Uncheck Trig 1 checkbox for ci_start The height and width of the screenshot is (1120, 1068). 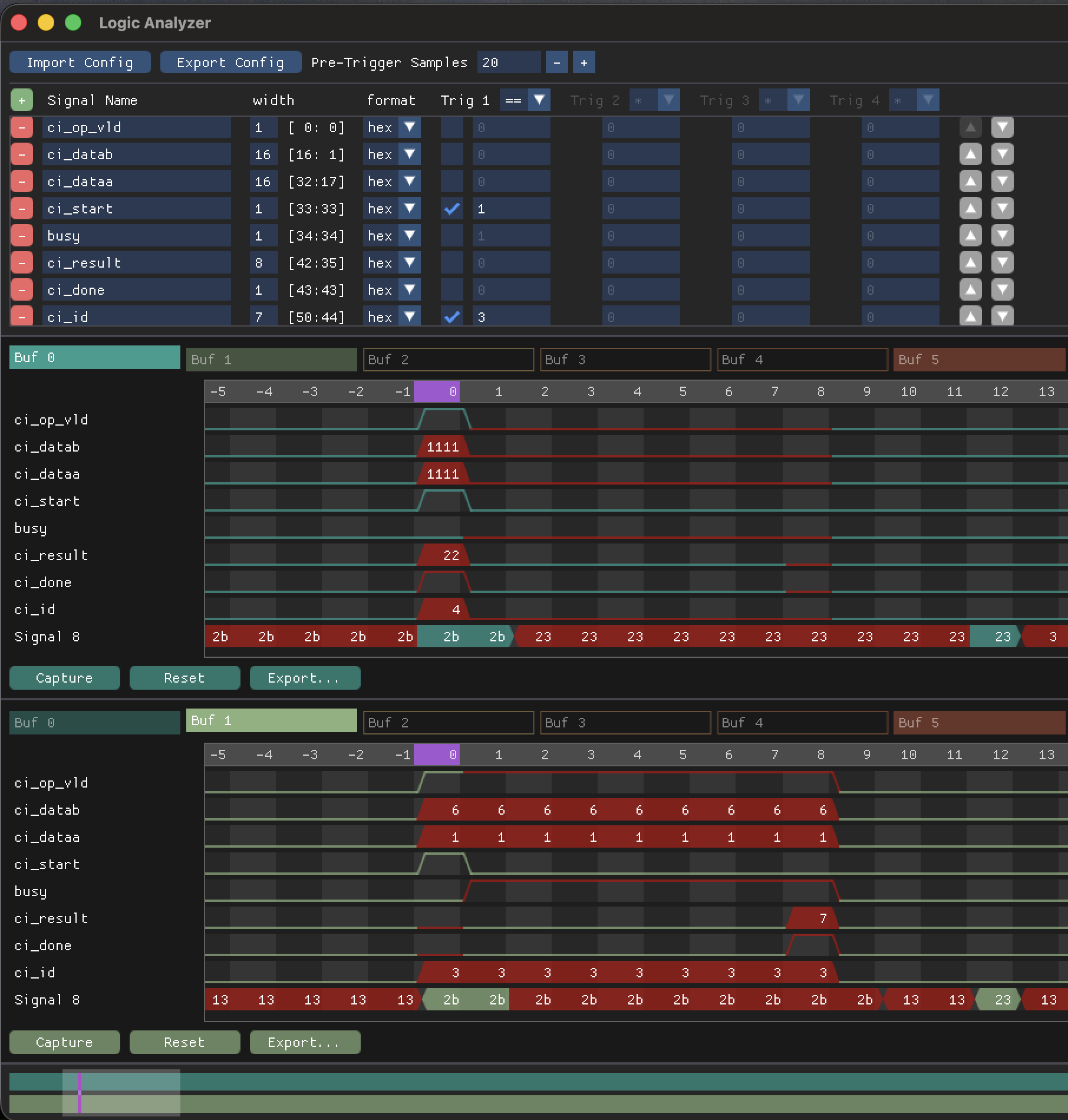(452, 209)
